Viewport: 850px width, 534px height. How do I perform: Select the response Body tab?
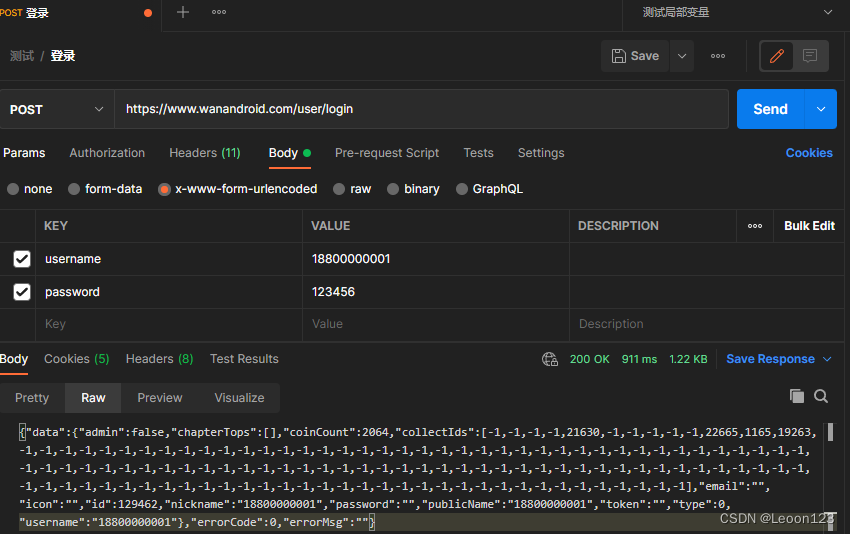coord(14,359)
